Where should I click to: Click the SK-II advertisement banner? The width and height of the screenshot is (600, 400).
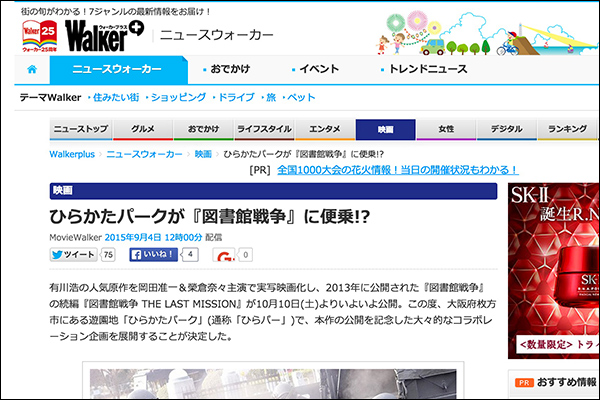(554, 271)
